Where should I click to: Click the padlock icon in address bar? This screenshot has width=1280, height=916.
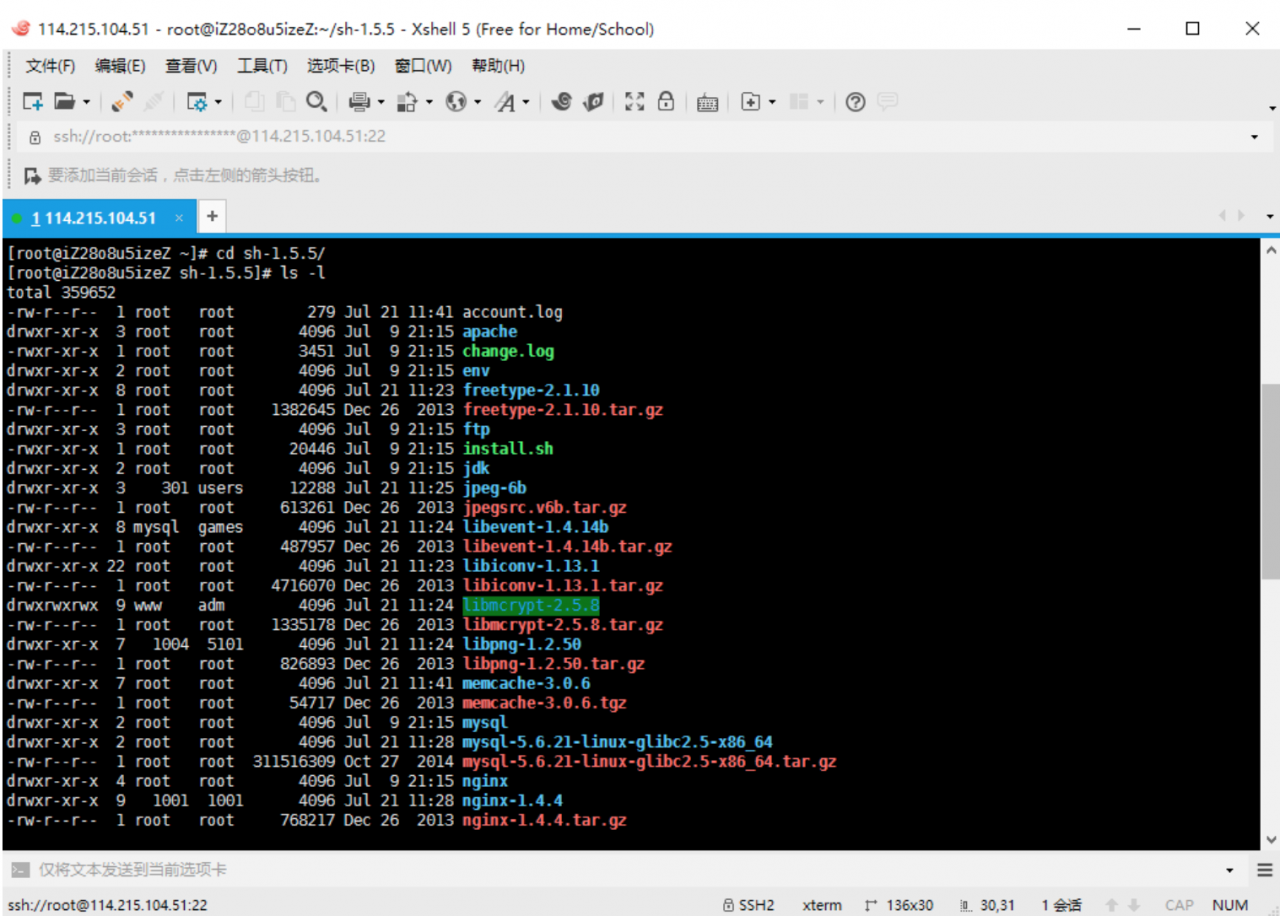click(x=35, y=137)
